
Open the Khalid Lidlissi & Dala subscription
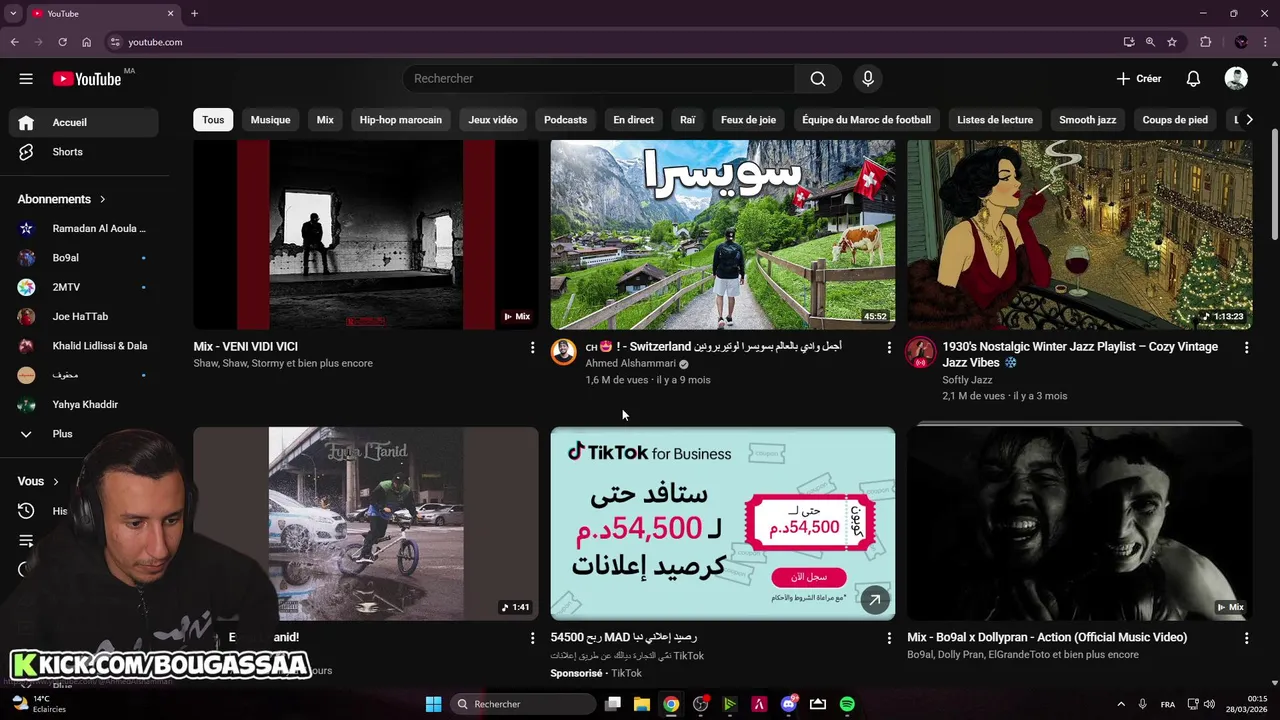coord(84,346)
